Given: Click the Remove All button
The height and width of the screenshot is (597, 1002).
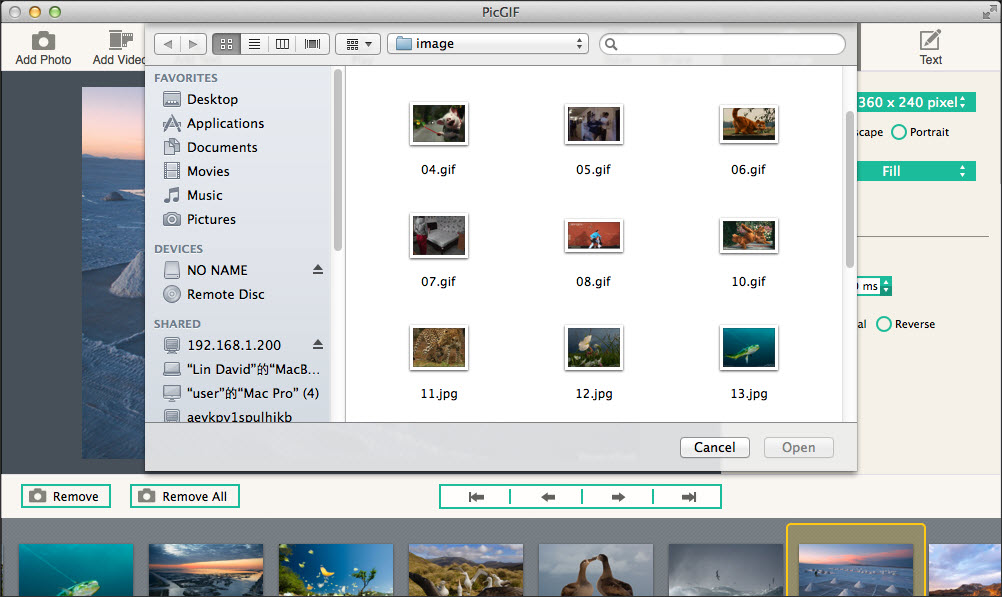Looking at the screenshot, I should pos(185,496).
